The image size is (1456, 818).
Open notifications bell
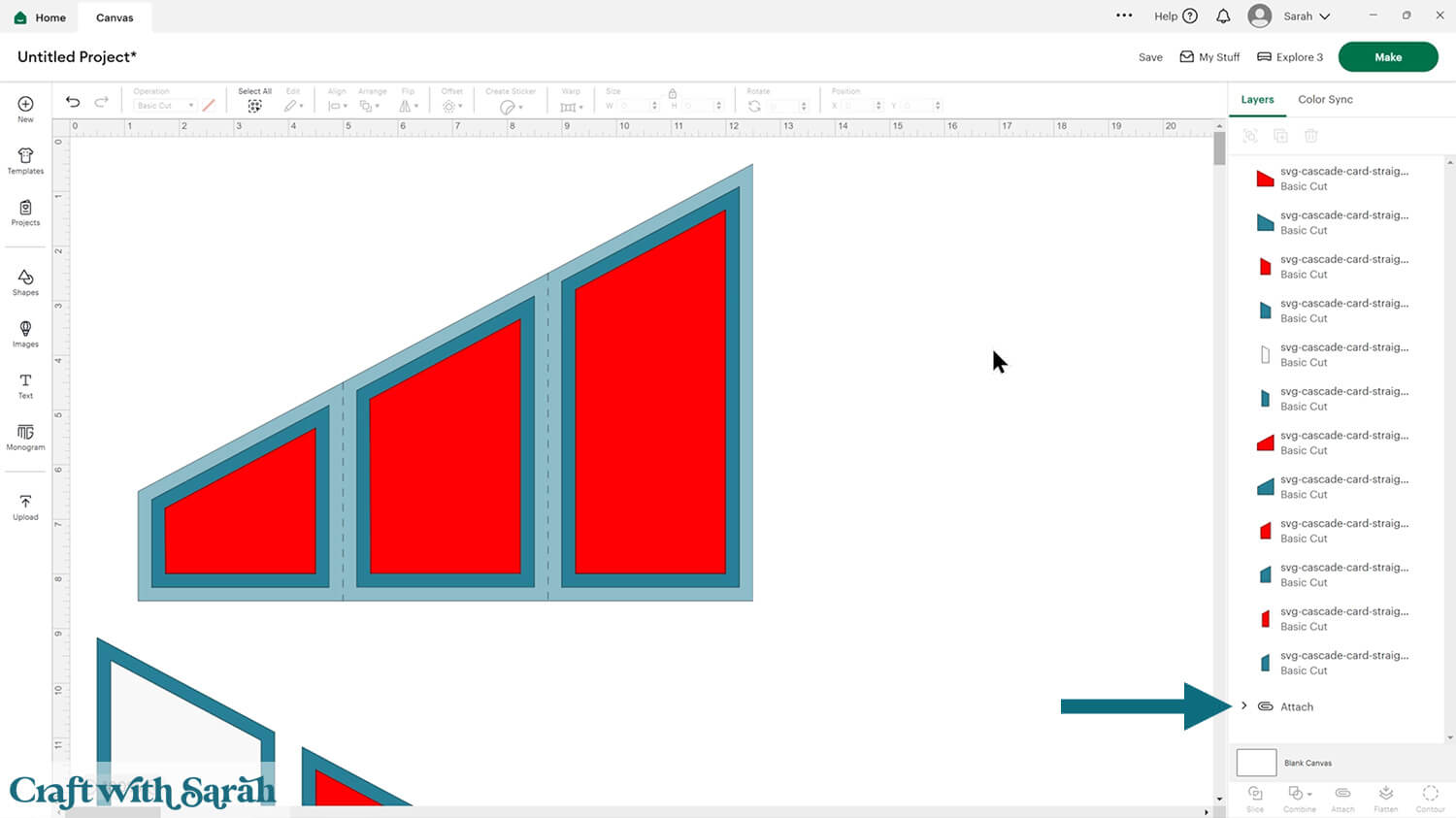(x=1223, y=16)
